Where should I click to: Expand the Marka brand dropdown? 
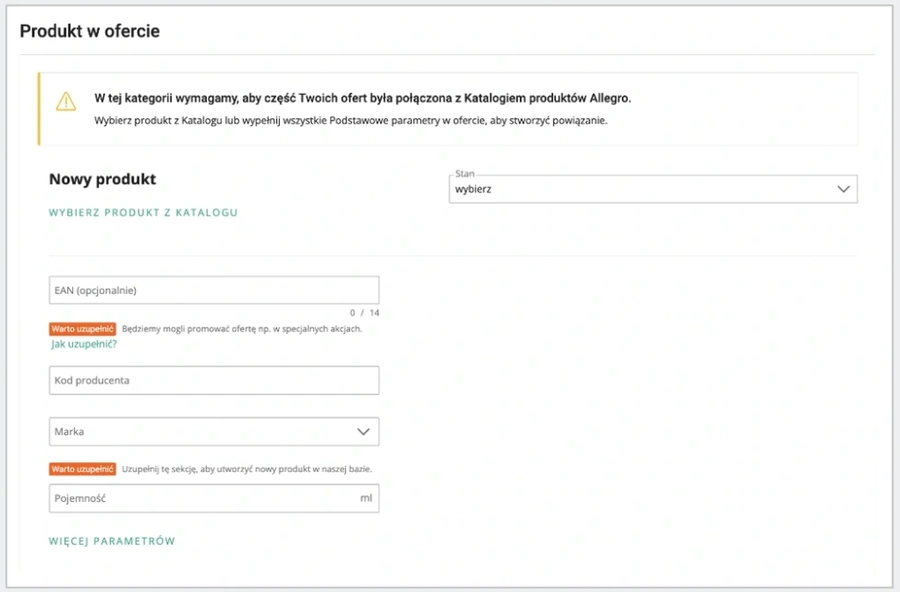pos(214,431)
